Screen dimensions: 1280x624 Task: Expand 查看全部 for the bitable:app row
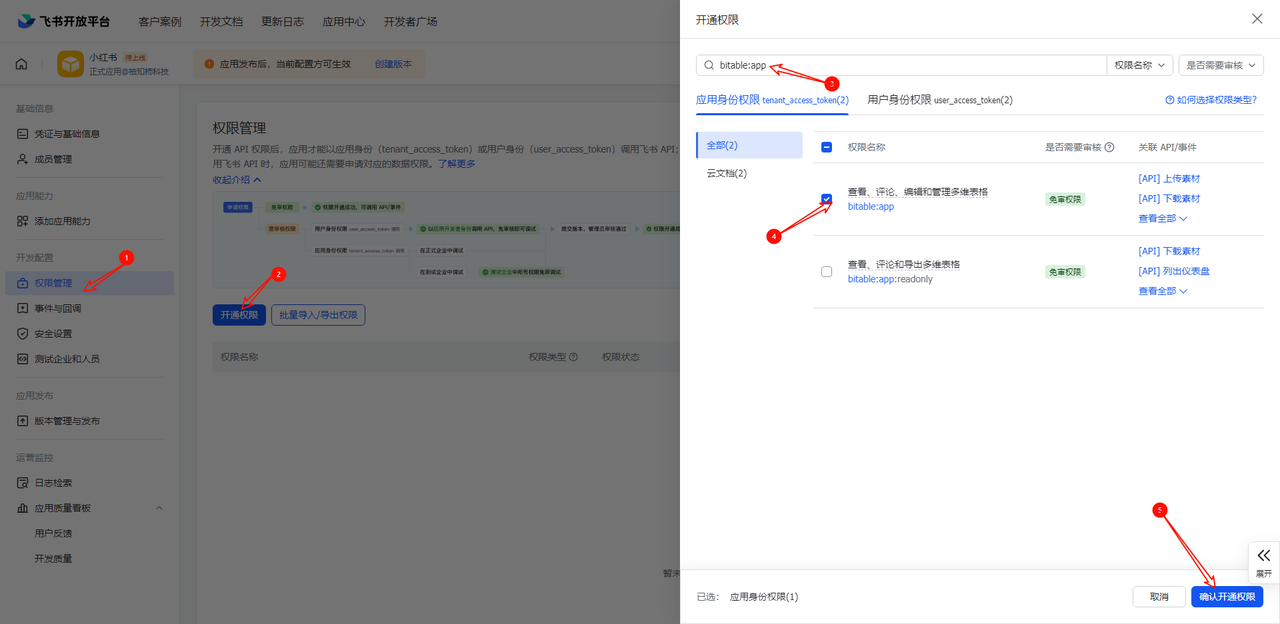[x=1162, y=218]
